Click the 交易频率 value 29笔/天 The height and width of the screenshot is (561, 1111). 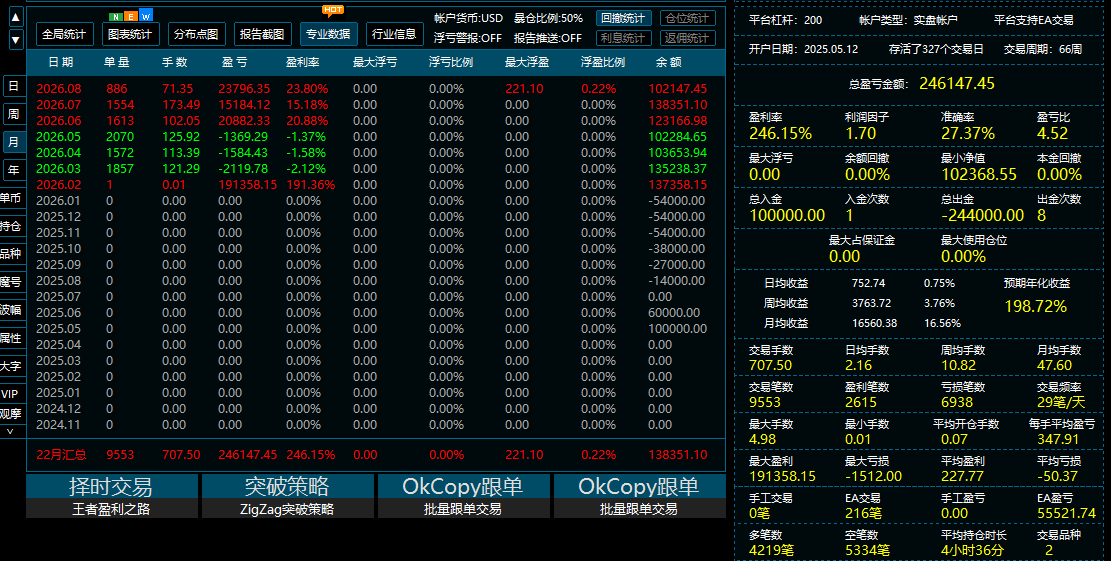(x=1061, y=402)
